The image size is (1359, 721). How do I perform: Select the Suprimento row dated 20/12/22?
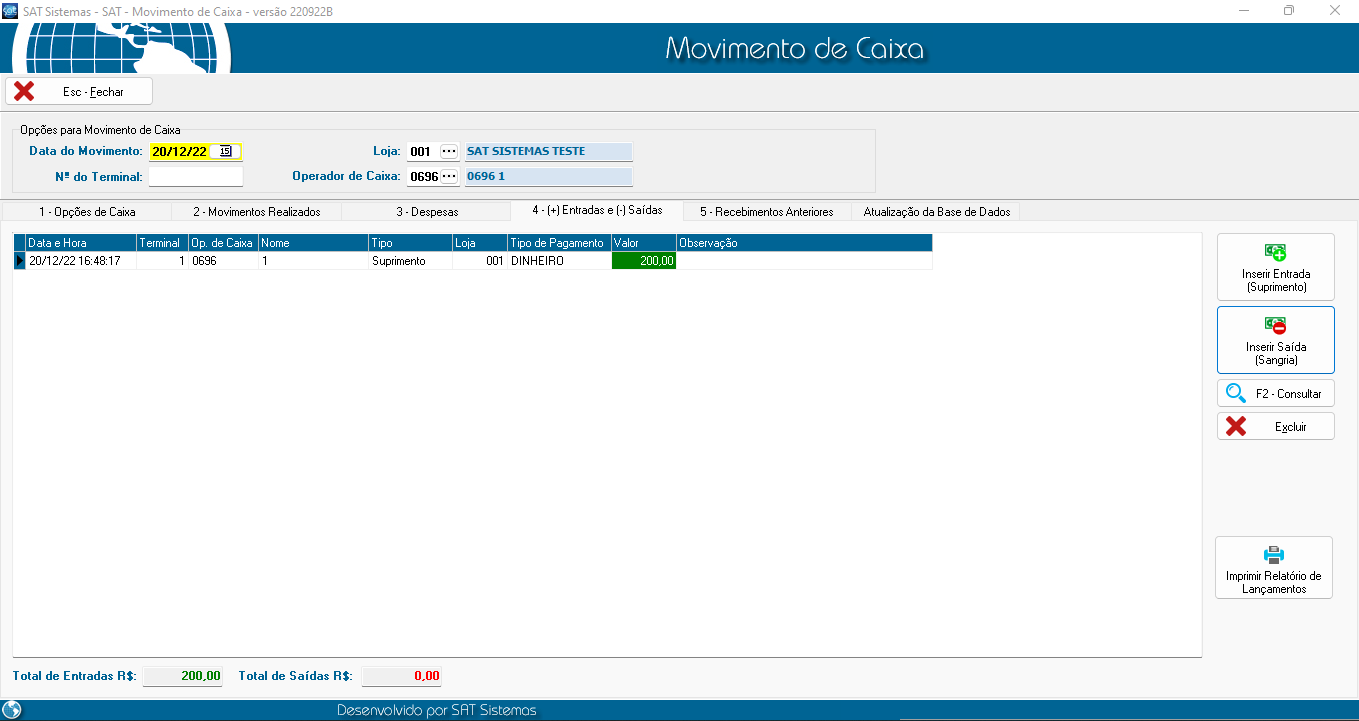pyautogui.click(x=398, y=261)
